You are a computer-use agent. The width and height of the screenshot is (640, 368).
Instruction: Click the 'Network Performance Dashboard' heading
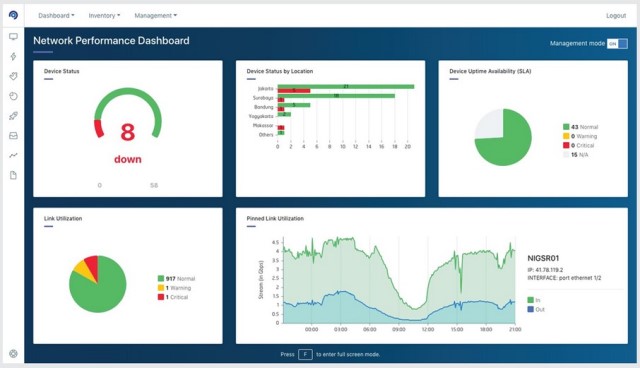click(x=111, y=40)
